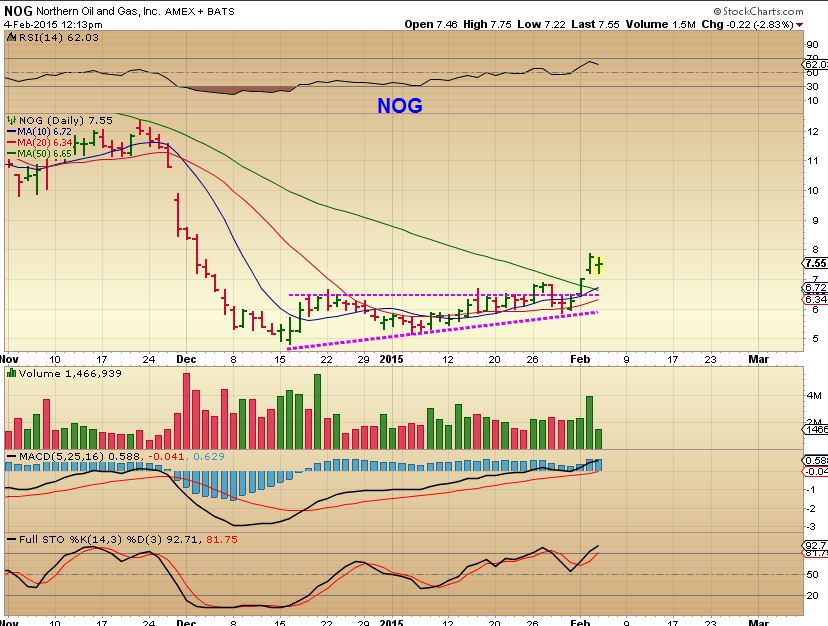828x626 pixels.
Task: Click the -3 level on the MACD axis
Action: [811, 527]
